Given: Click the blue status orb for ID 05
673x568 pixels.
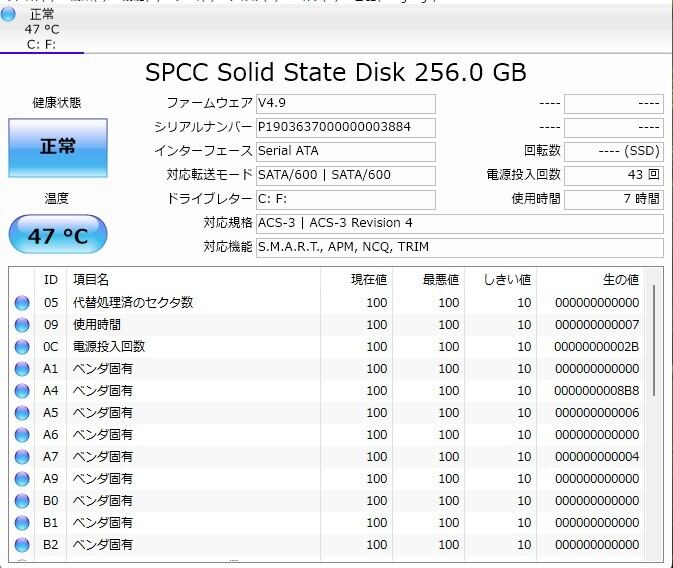Looking at the screenshot, I should [22, 303].
